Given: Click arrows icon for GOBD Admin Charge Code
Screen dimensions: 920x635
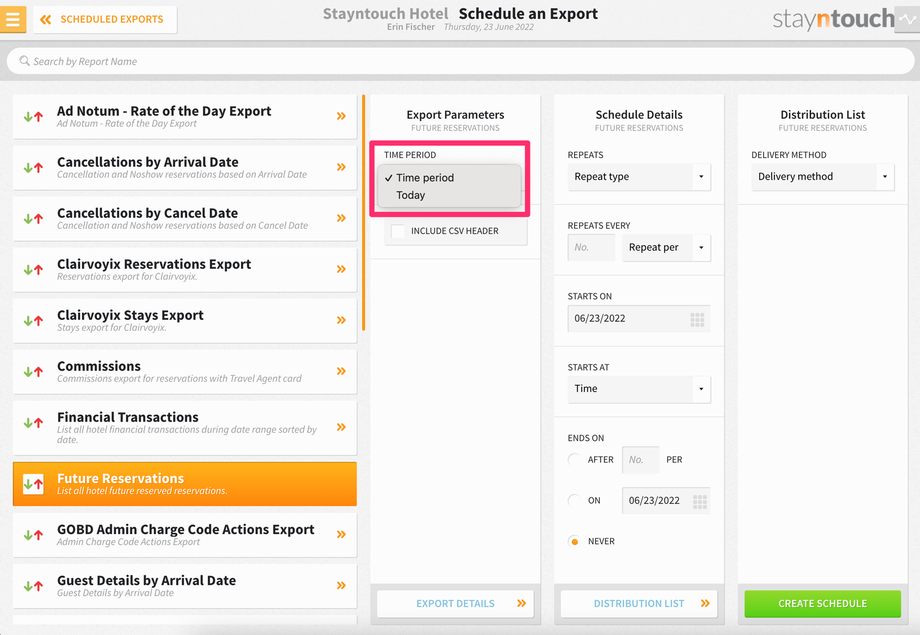Looking at the screenshot, I should [33, 535].
